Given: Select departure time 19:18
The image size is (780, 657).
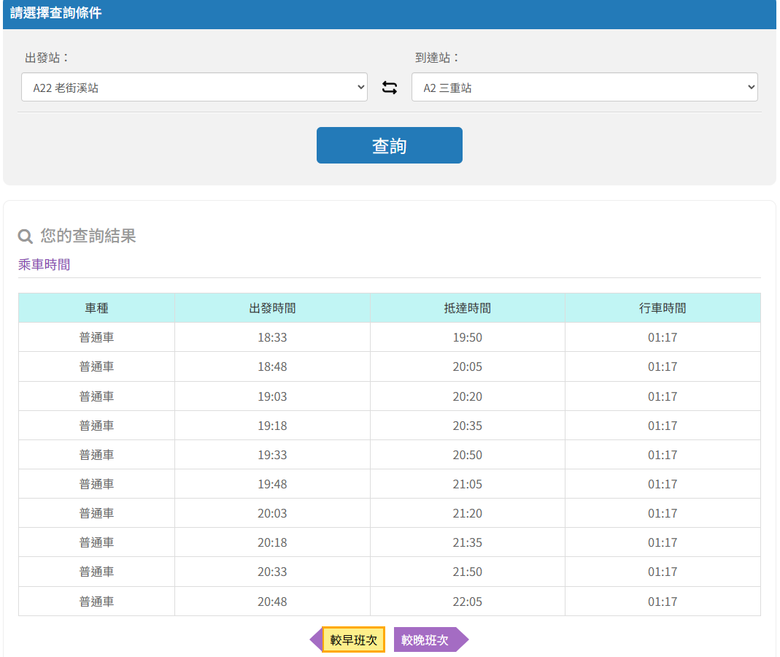Looking at the screenshot, I should pos(272,426).
